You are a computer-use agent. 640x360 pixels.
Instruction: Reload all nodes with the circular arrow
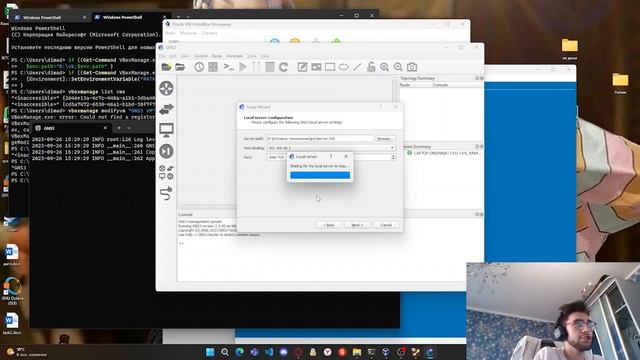284,67
